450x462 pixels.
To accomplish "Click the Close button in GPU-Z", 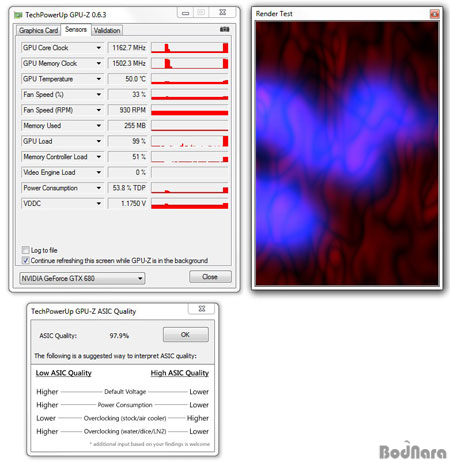I will point(210,277).
